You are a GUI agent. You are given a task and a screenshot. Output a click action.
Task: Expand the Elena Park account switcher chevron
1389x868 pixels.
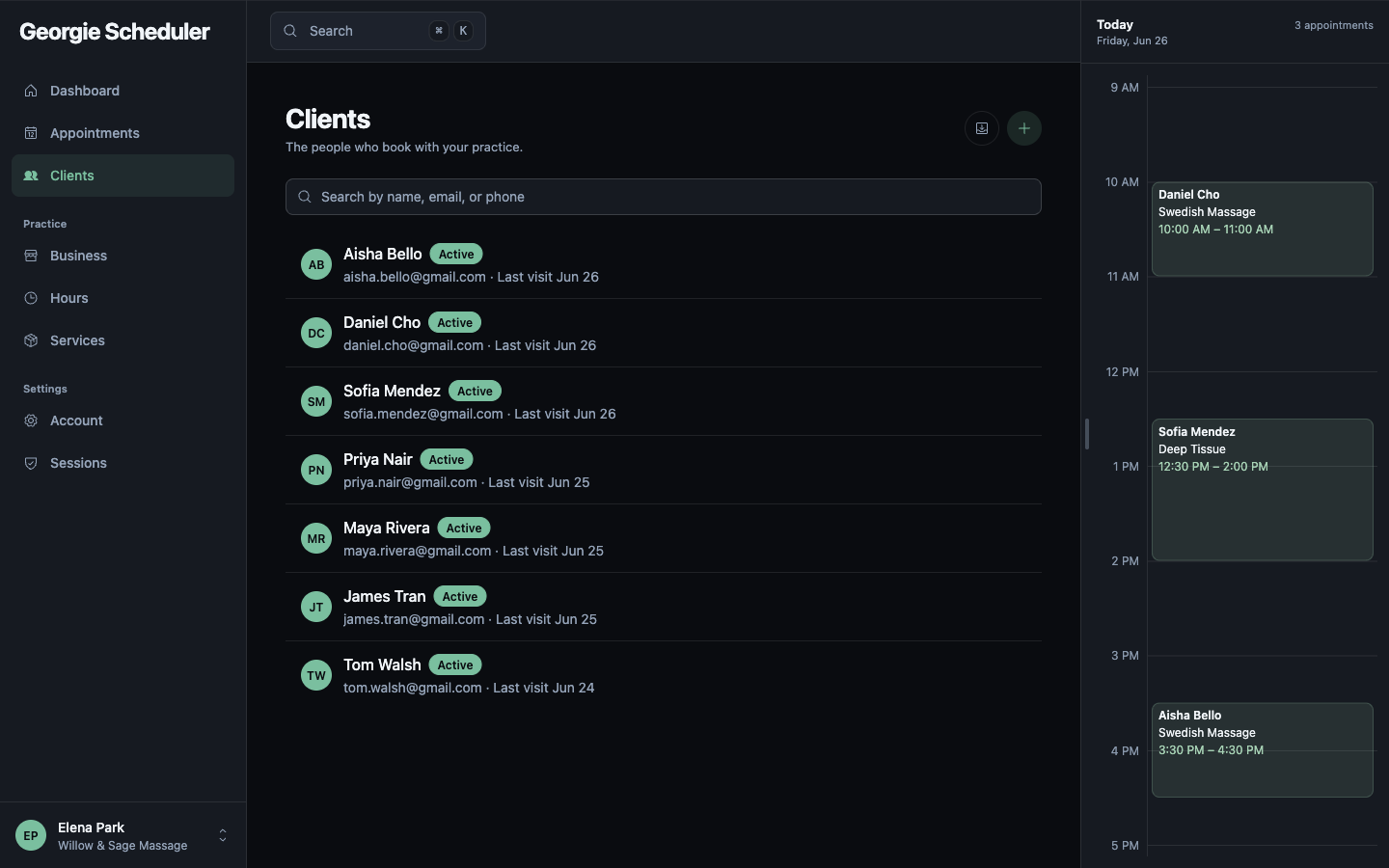tap(223, 835)
